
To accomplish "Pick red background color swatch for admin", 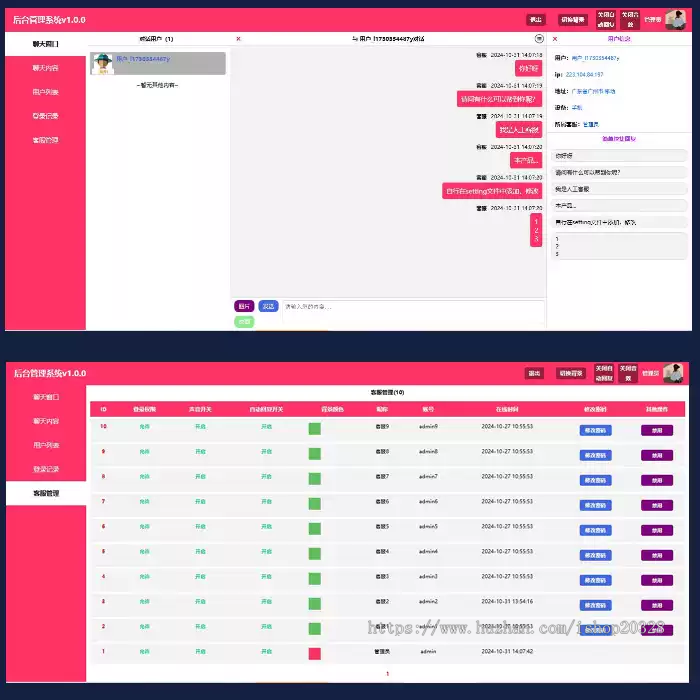I will click(x=315, y=654).
